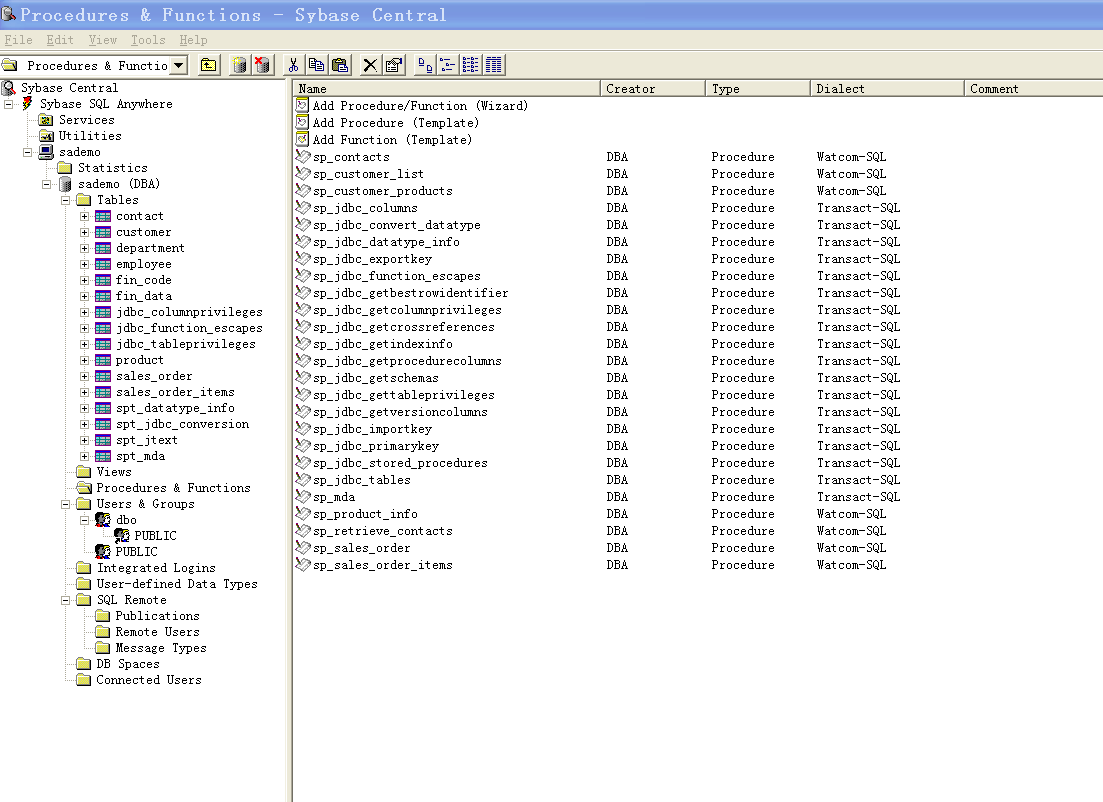Open the Edit menu
Screen dimensions: 1103x802
60,40
